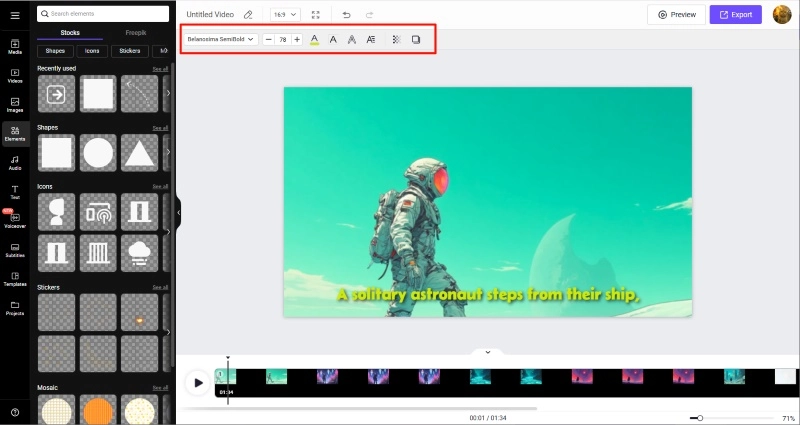Image resolution: width=800 pixels, height=425 pixels.
Task: Open text color picker with yellow underline
Action: 314,39
